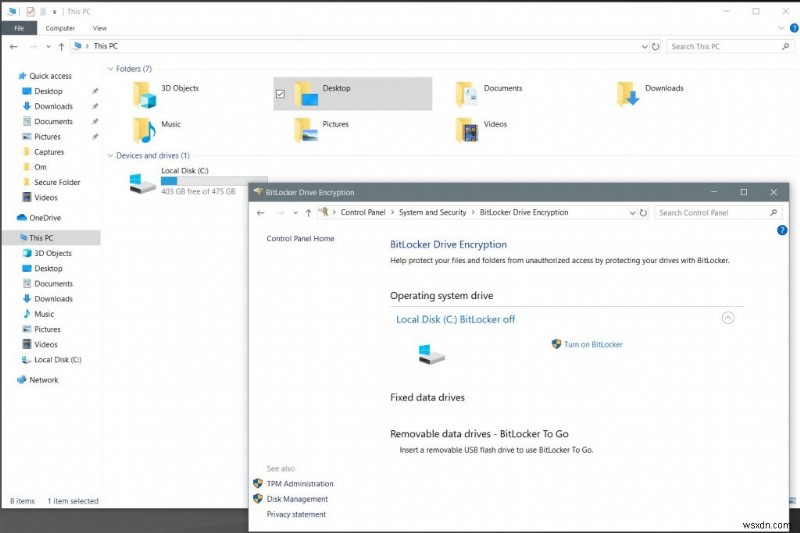This screenshot has width=800, height=533.
Task: Click Local Disk (C:) BitLocker off heading
Action: pos(455,319)
